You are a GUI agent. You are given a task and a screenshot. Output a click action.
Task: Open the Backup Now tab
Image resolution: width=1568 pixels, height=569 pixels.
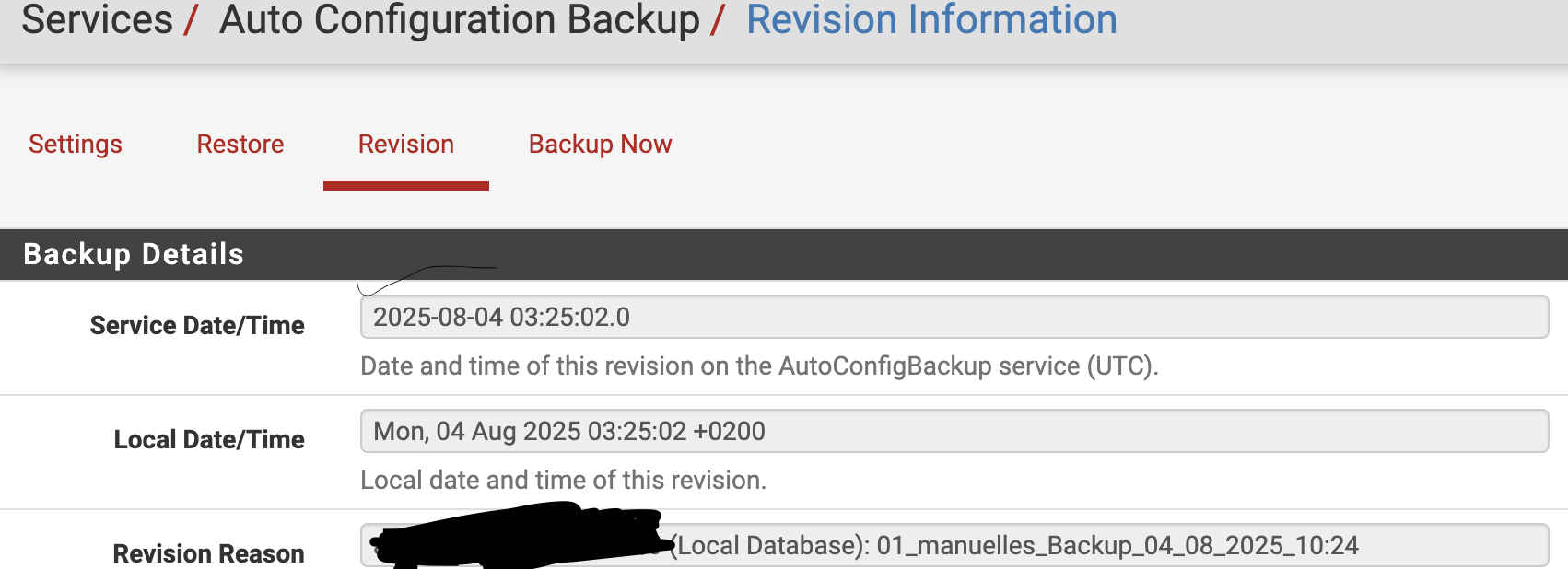click(601, 145)
